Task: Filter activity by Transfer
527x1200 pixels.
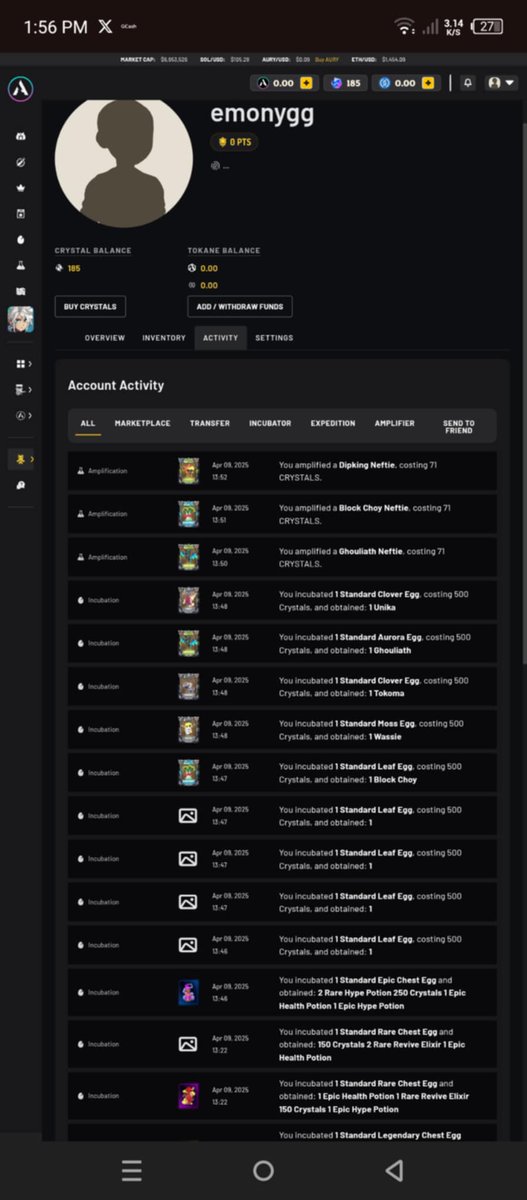Action: pyautogui.click(x=210, y=423)
